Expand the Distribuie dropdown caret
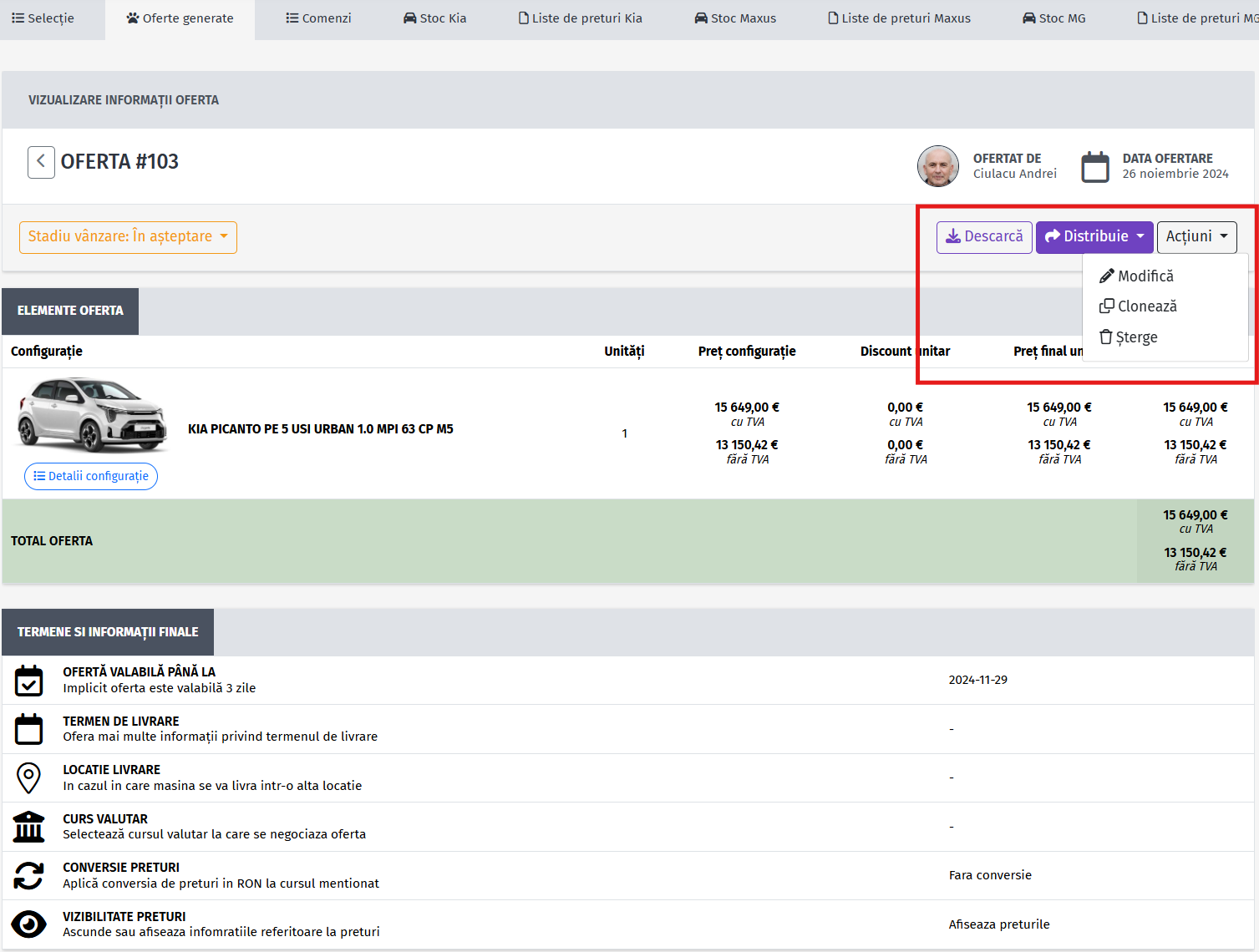Viewport: 1259px width, 952px height. point(1140,236)
